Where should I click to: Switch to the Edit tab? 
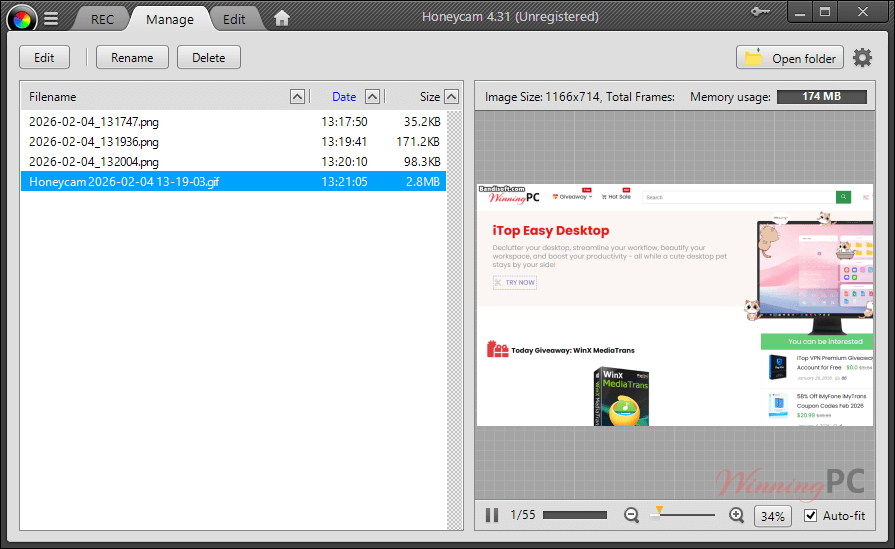234,19
